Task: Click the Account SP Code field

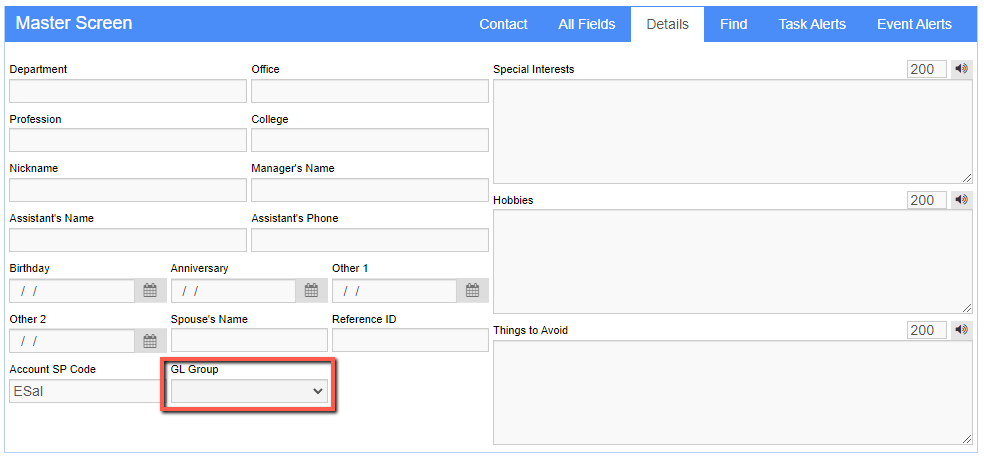Action: point(85,391)
